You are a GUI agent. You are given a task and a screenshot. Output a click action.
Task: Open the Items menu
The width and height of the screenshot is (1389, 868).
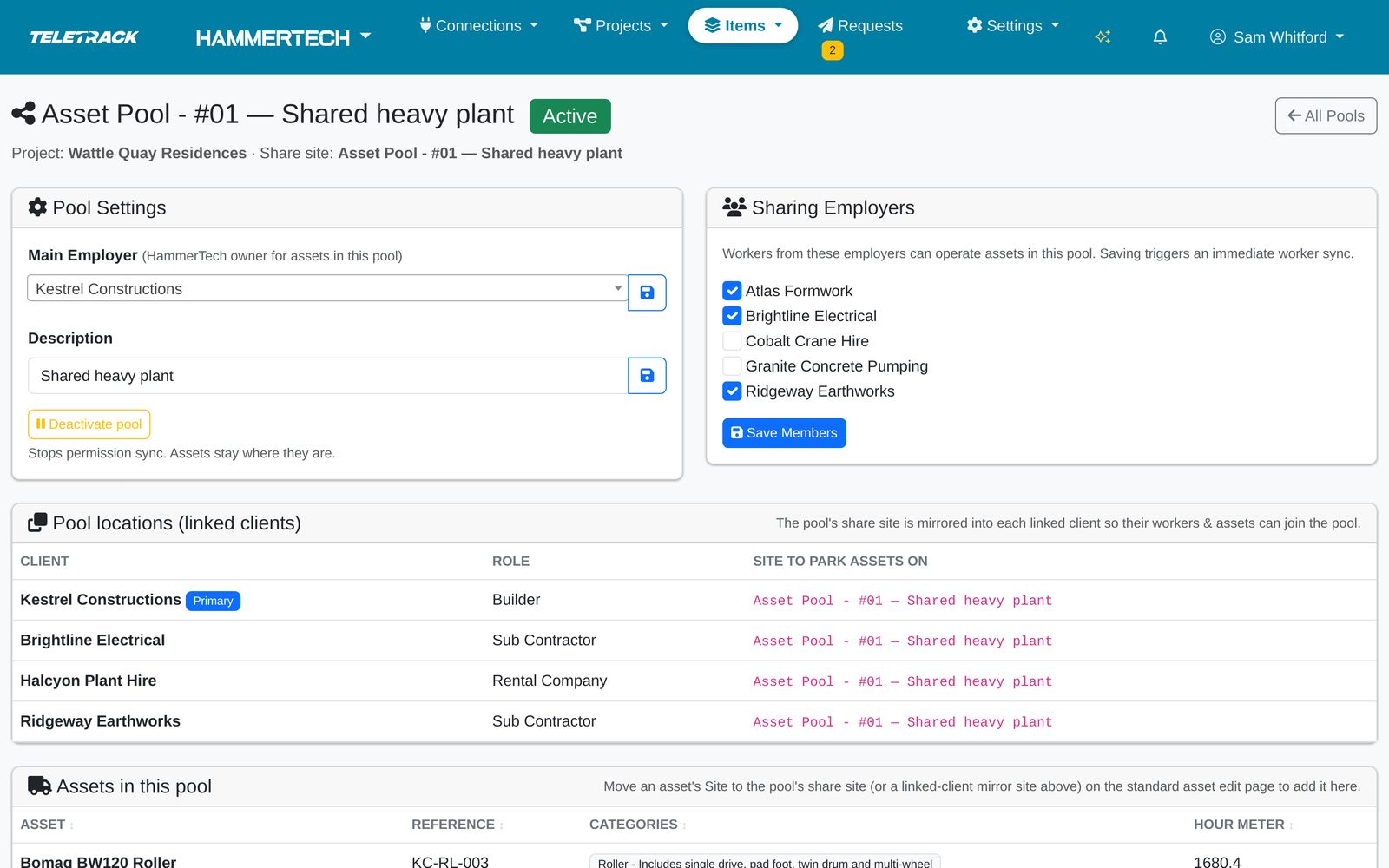[743, 26]
